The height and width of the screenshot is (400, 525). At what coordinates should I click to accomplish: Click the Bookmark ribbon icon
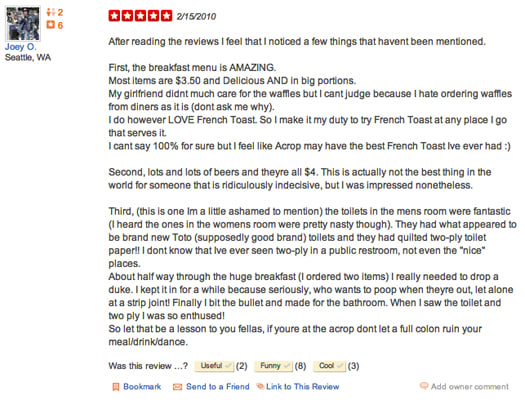pos(116,387)
